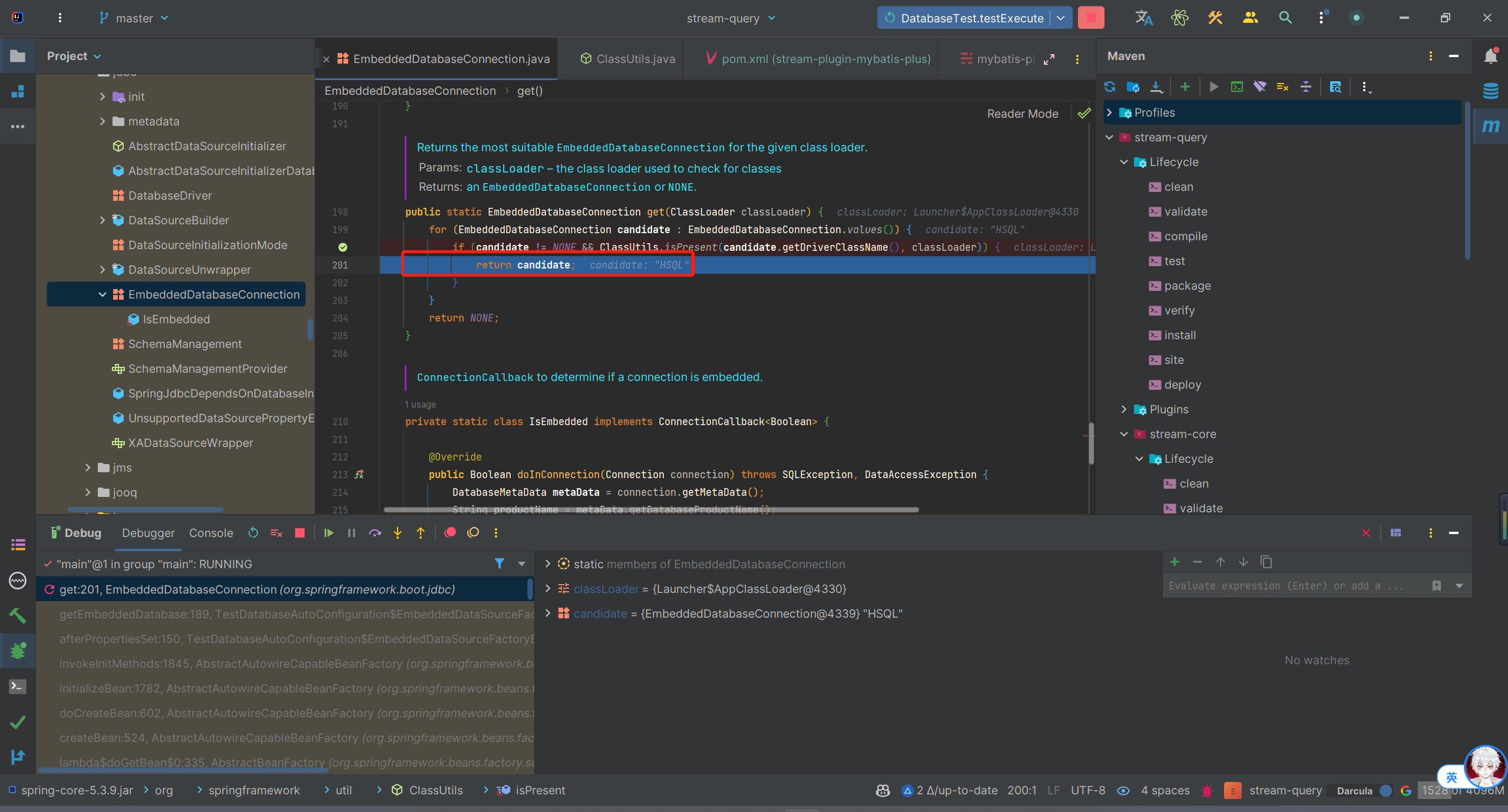The width and height of the screenshot is (1508, 812).
Task: Click Step Into in the debug toolbar
Action: click(398, 533)
